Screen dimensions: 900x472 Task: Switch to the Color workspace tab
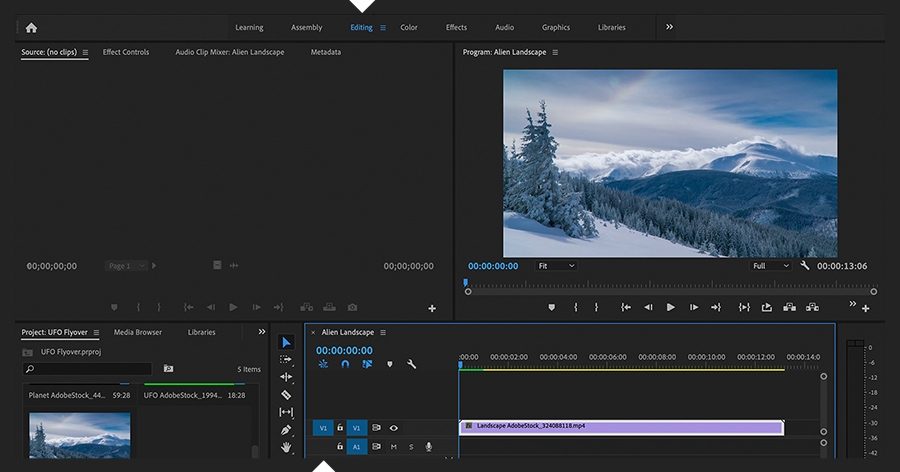click(x=409, y=28)
